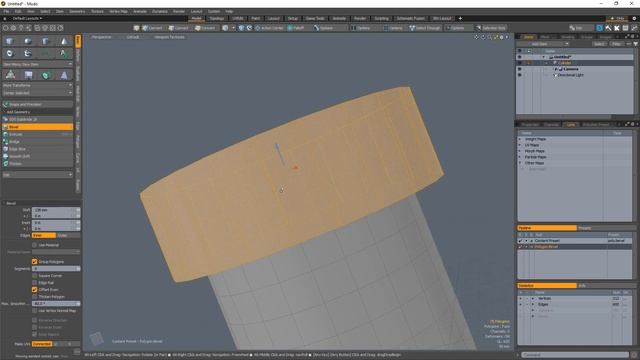Activate the Edge Slice tool
The width and height of the screenshot is (640, 360).
(38, 149)
